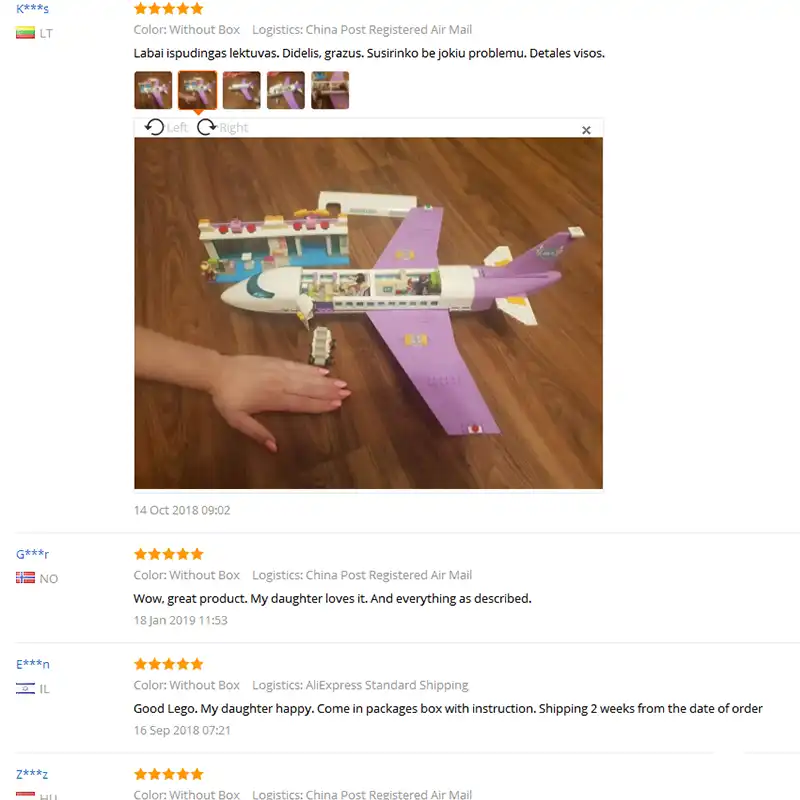Click the rotate Right icon
This screenshot has width=800, height=800.
[207, 127]
